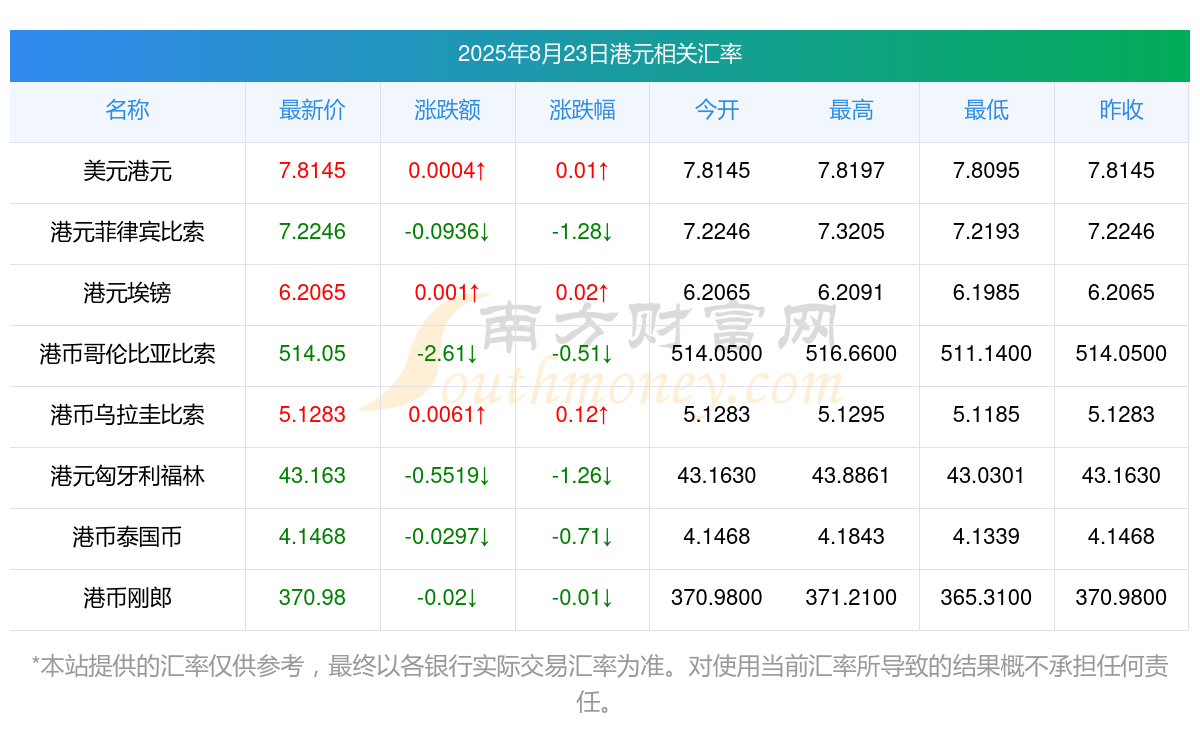1200x733 pixels.
Task: Click the disclaimer text starting with *本站提供的汇率
Action: point(600,684)
